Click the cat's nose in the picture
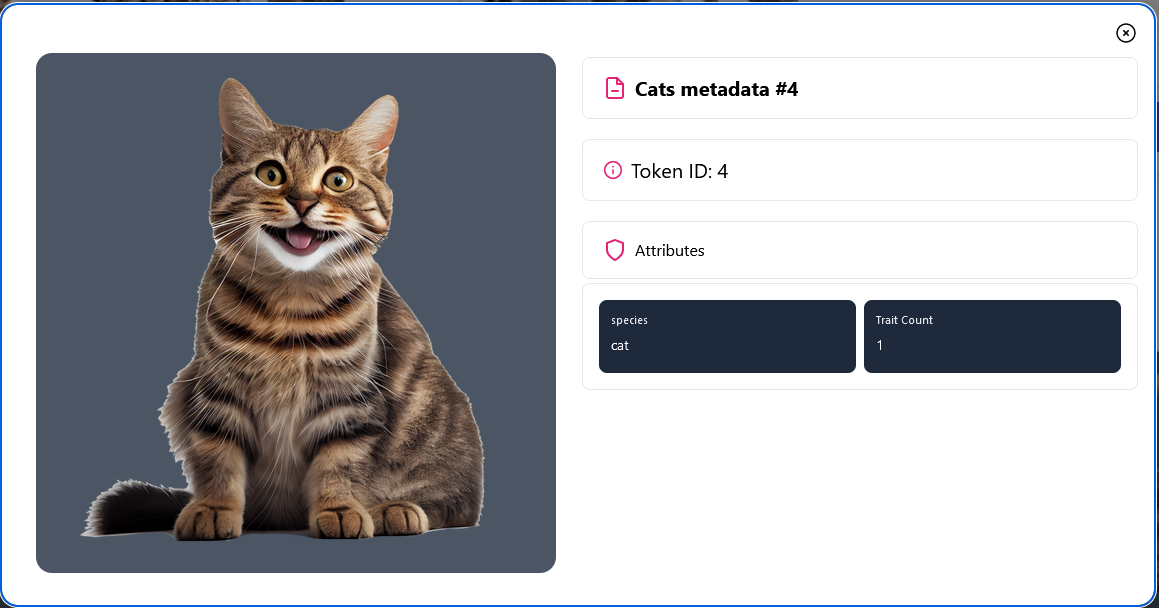 [x=302, y=203]
